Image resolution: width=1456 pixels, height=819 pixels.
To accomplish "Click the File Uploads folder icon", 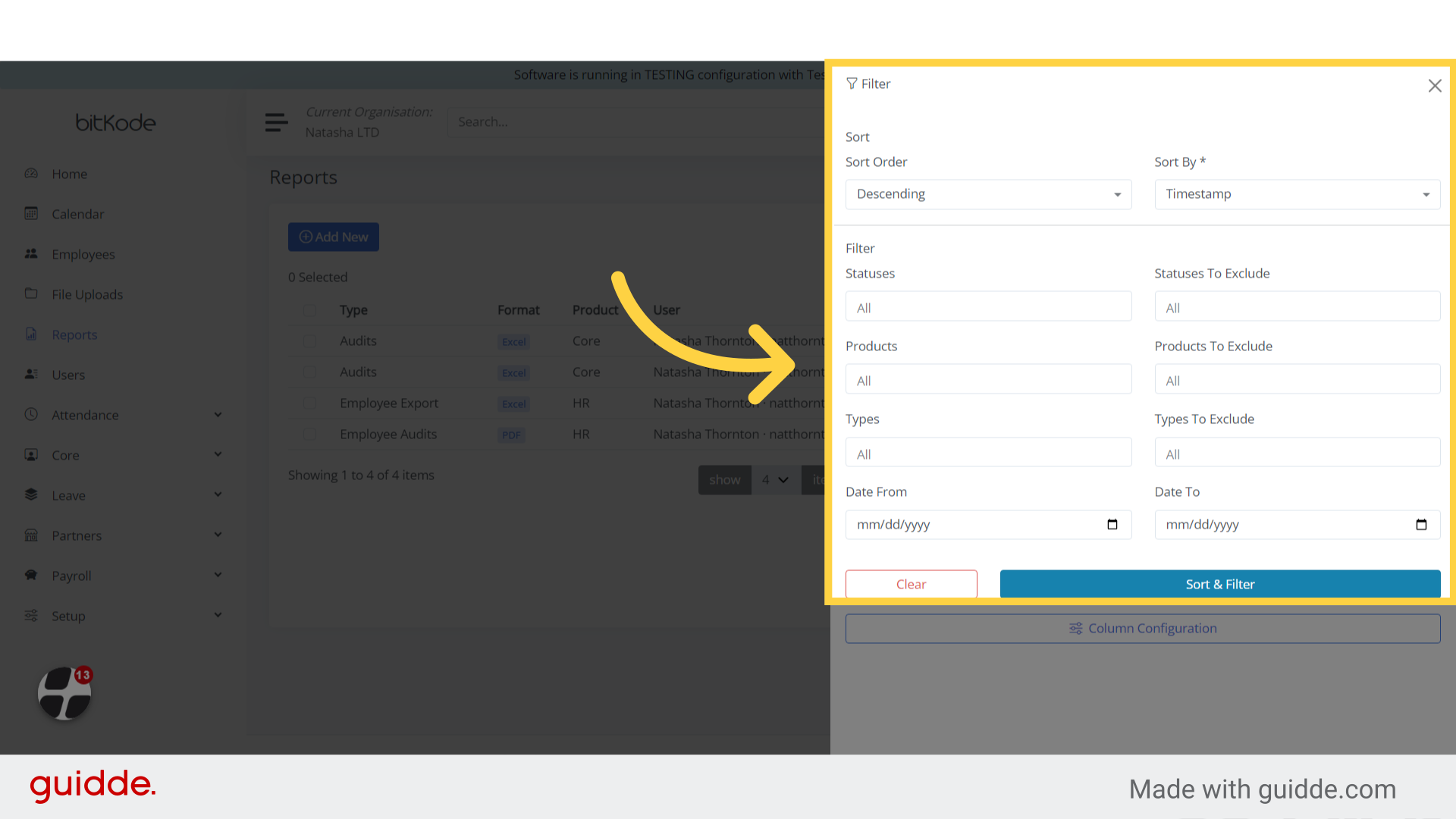I will click(31, 294).
